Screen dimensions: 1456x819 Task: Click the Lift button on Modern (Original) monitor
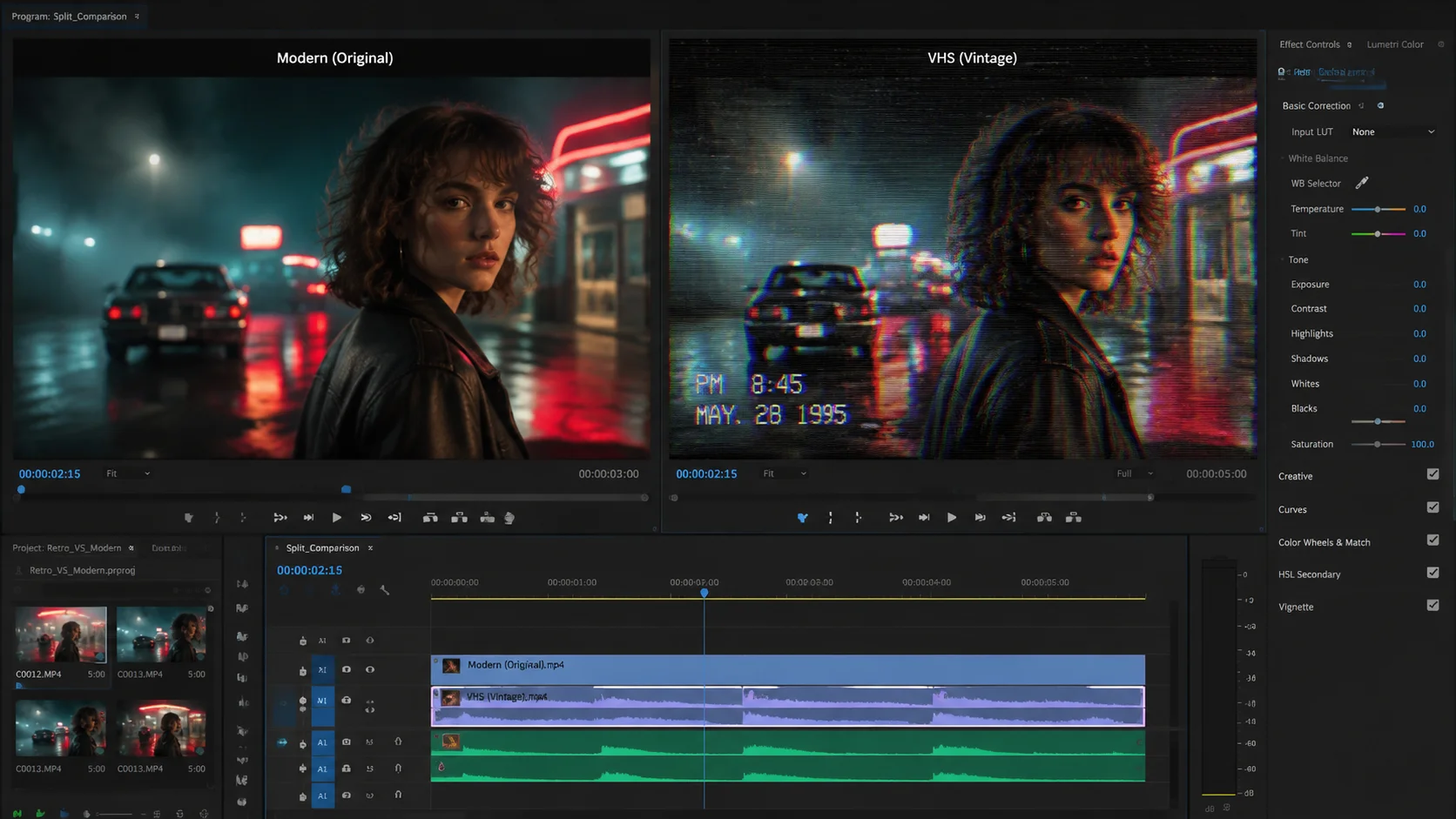click(430, 518)
